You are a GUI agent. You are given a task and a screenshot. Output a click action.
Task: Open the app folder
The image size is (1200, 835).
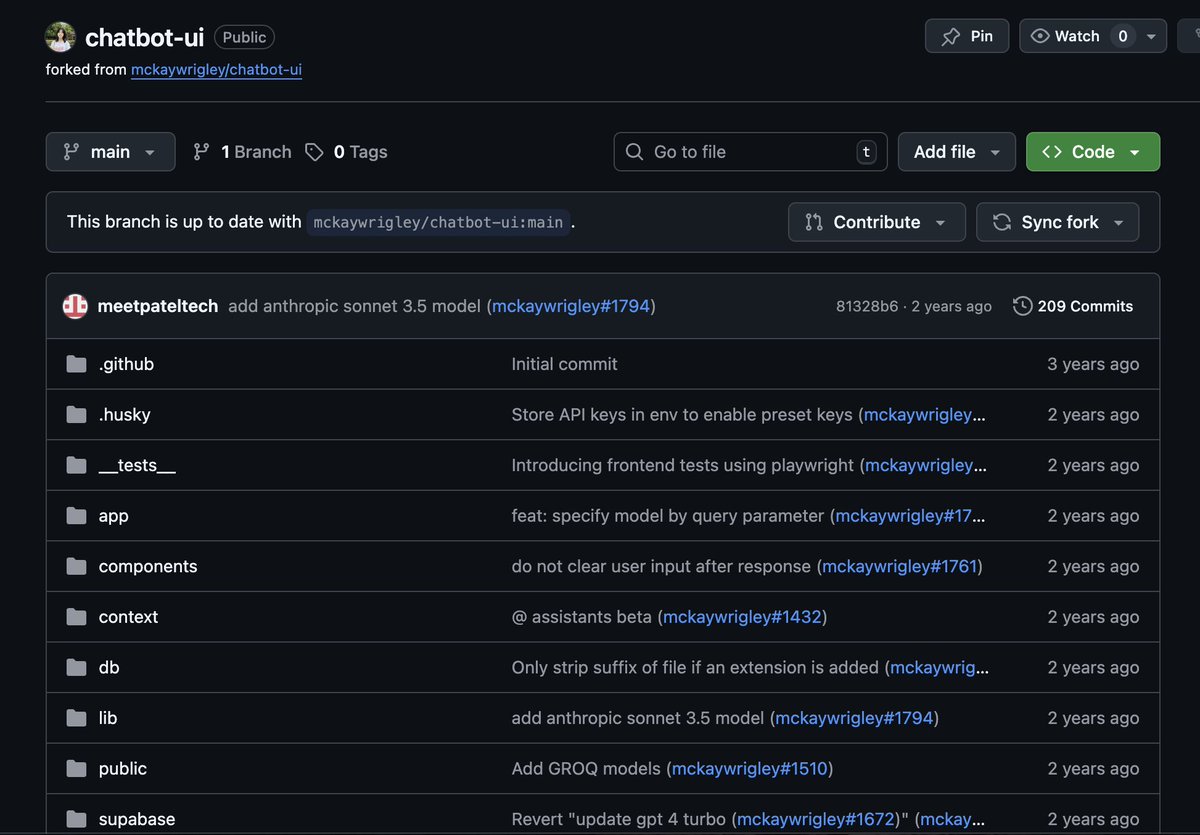[x=113, y=516]
